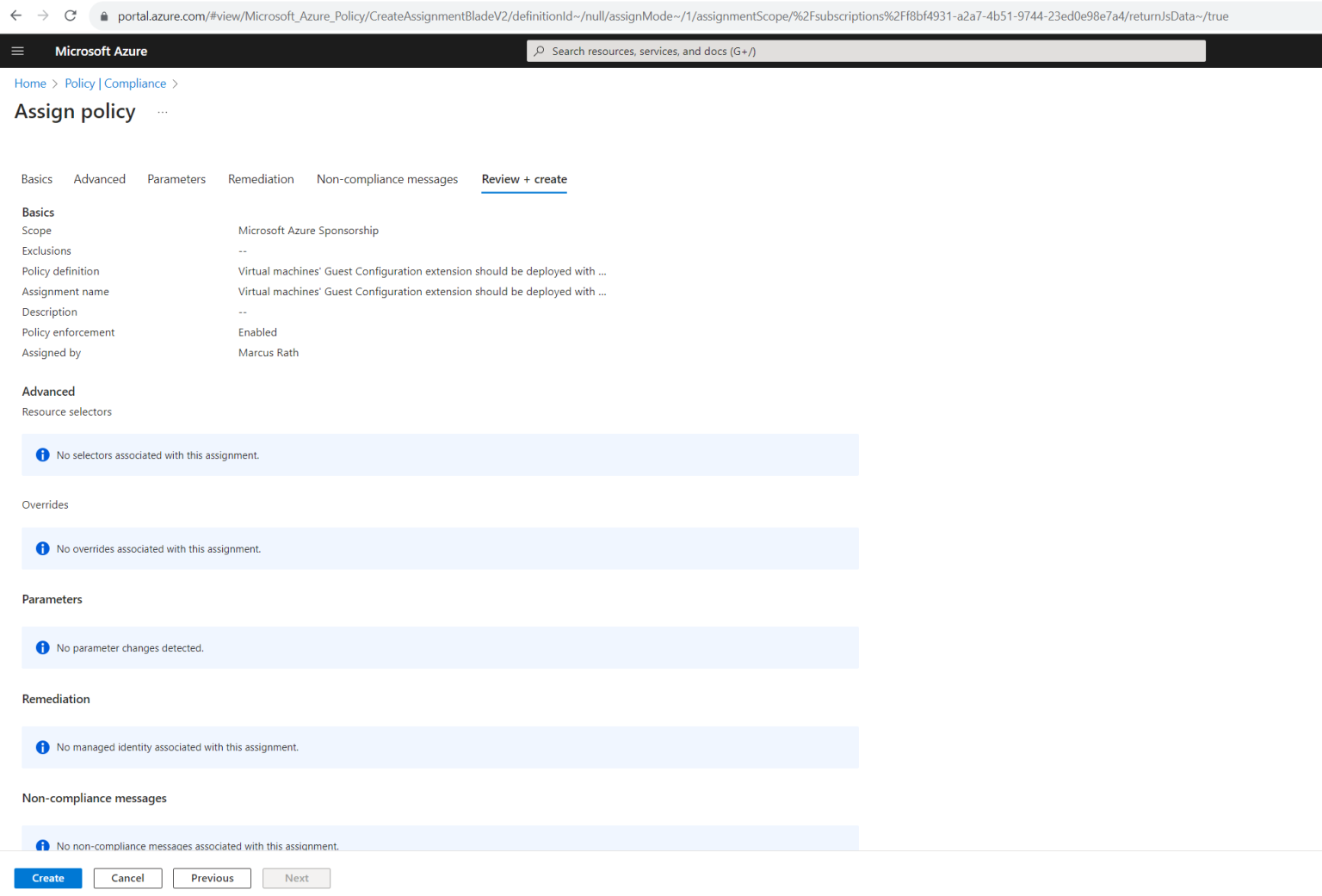Click the info icon beside 'No overrides associated'
Screen dimensions: 1322x896
[42, 548]
